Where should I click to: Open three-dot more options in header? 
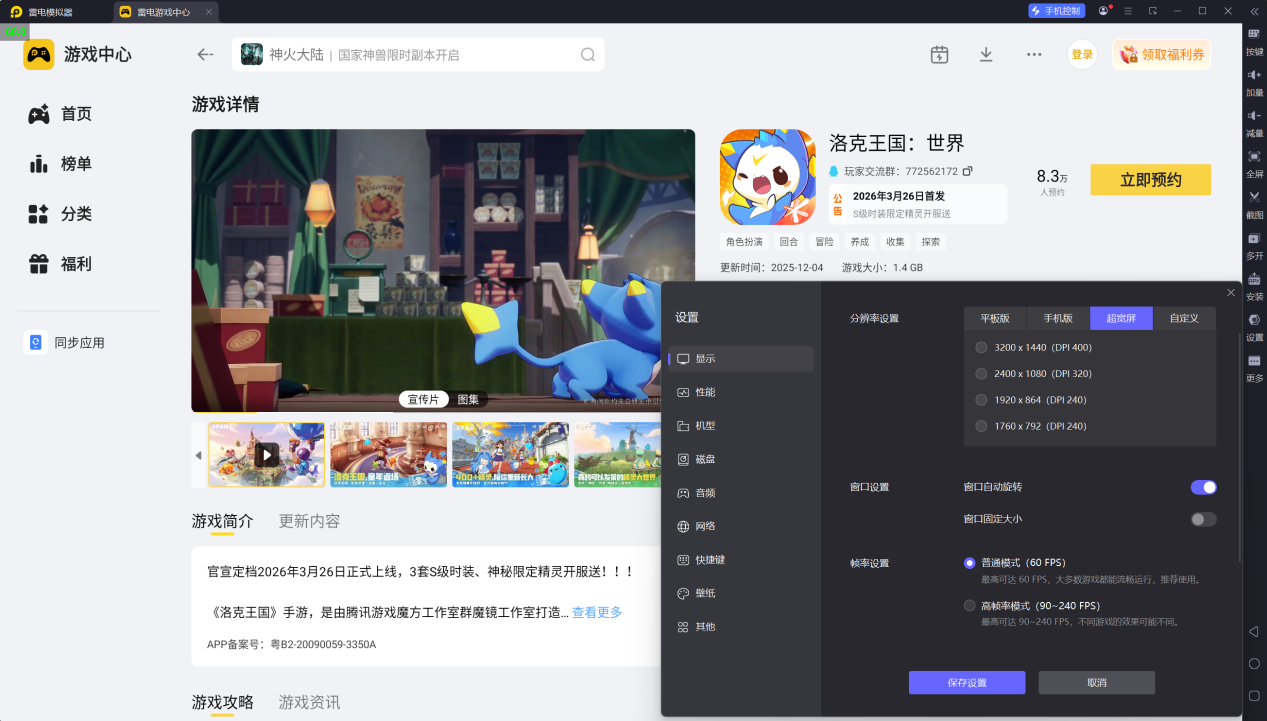(1034, 54)
